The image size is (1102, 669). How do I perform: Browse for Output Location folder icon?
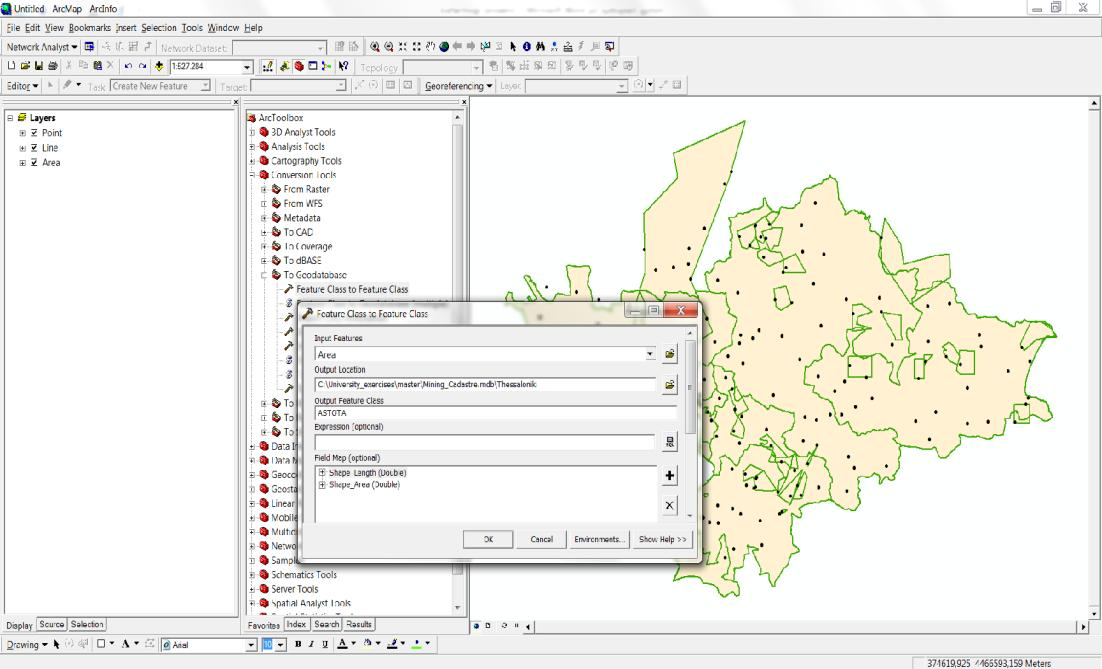coord(670,384)
